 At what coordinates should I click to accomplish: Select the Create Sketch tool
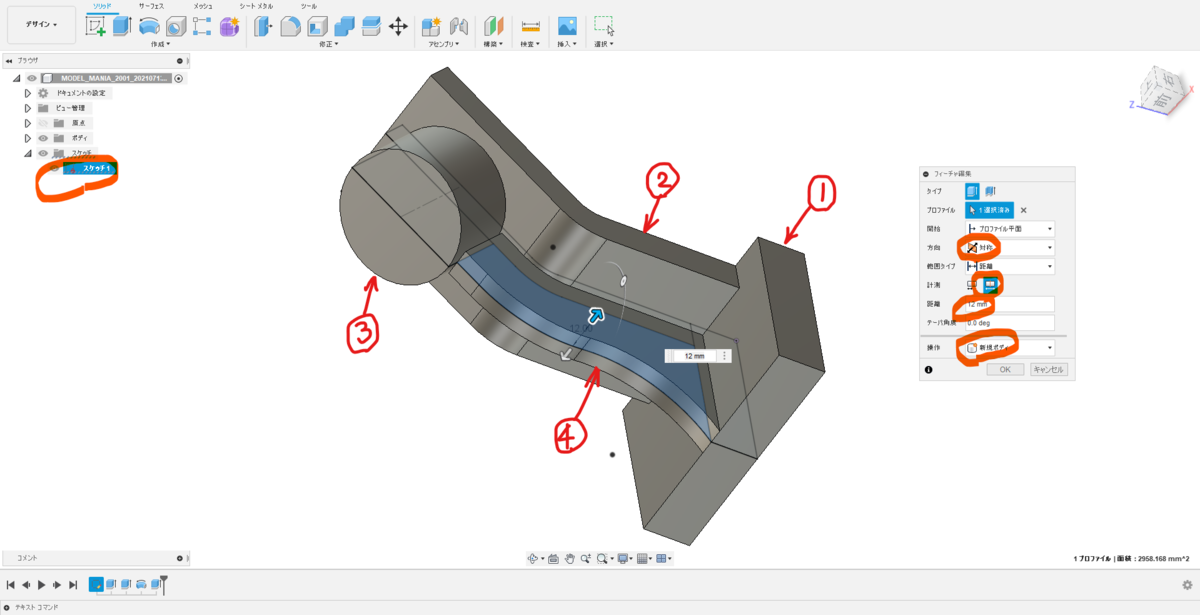click(96, 27)
